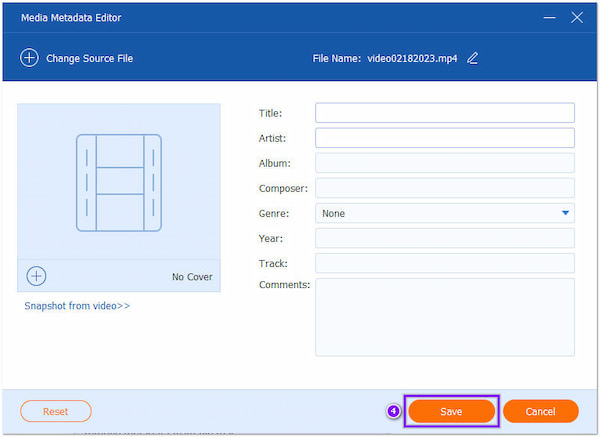The height and width of the screenshot is (437, 600).
Task: Click the file name video02182023.mp4
Action: tap(412, 59)
